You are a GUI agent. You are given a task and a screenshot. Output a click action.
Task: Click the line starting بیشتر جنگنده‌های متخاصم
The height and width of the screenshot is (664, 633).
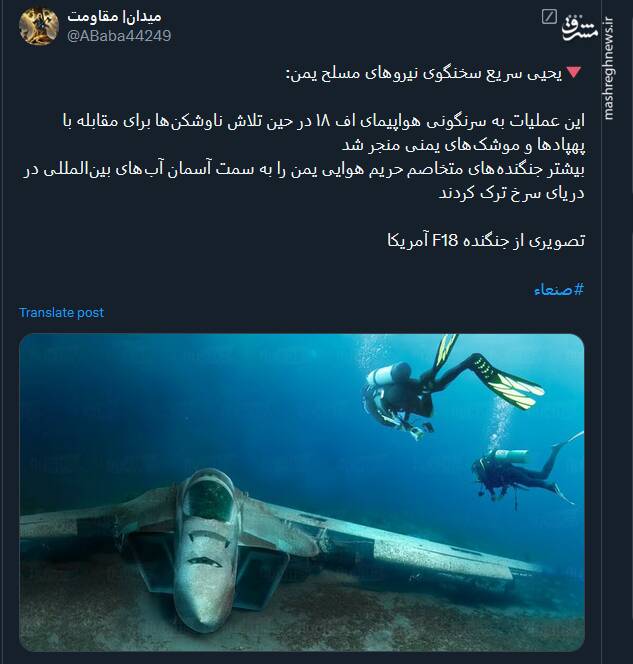tap(304, 169)
